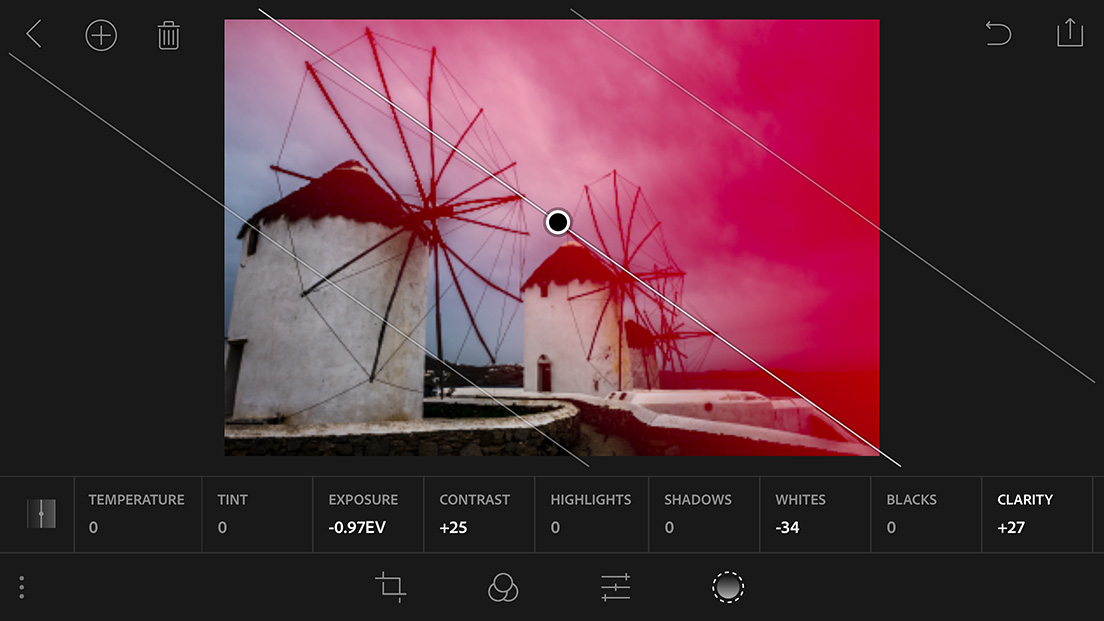Screen dimensions: 1104x621
Task: Select the Crop tool
Action: (x=391, y=587)
